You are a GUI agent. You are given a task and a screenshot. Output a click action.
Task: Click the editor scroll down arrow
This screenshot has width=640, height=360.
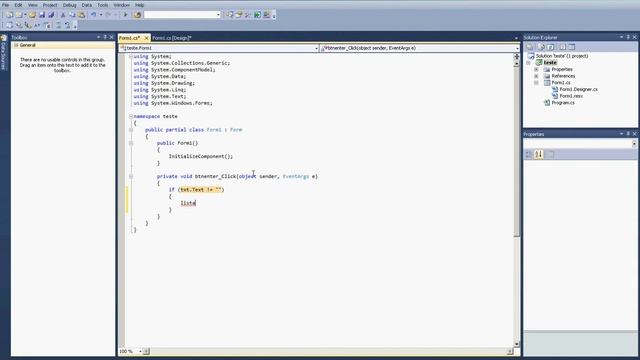[517, 344]
